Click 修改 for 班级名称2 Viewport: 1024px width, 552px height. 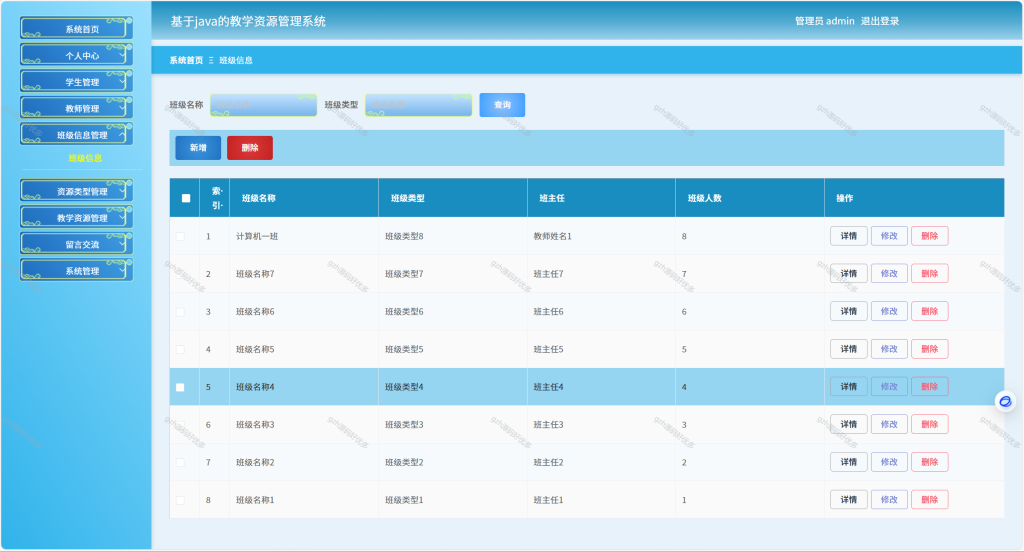pos(889,462)
